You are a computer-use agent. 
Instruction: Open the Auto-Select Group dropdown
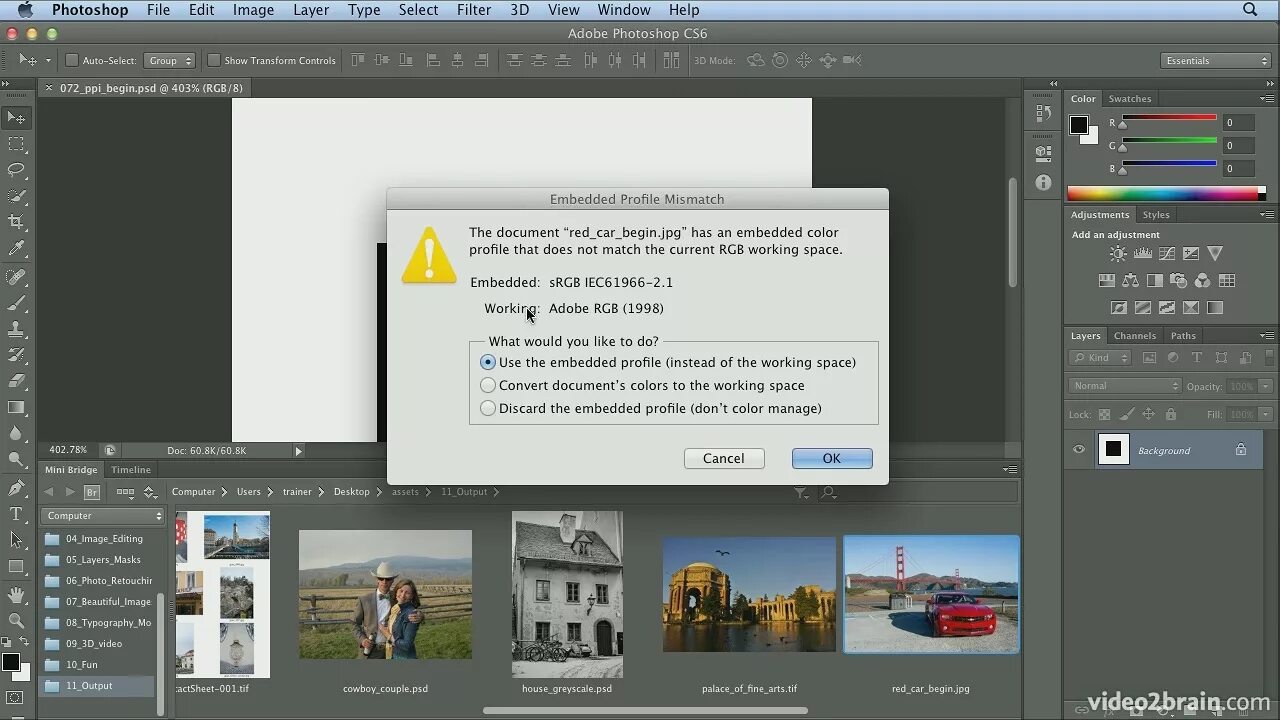coord(169,60)
